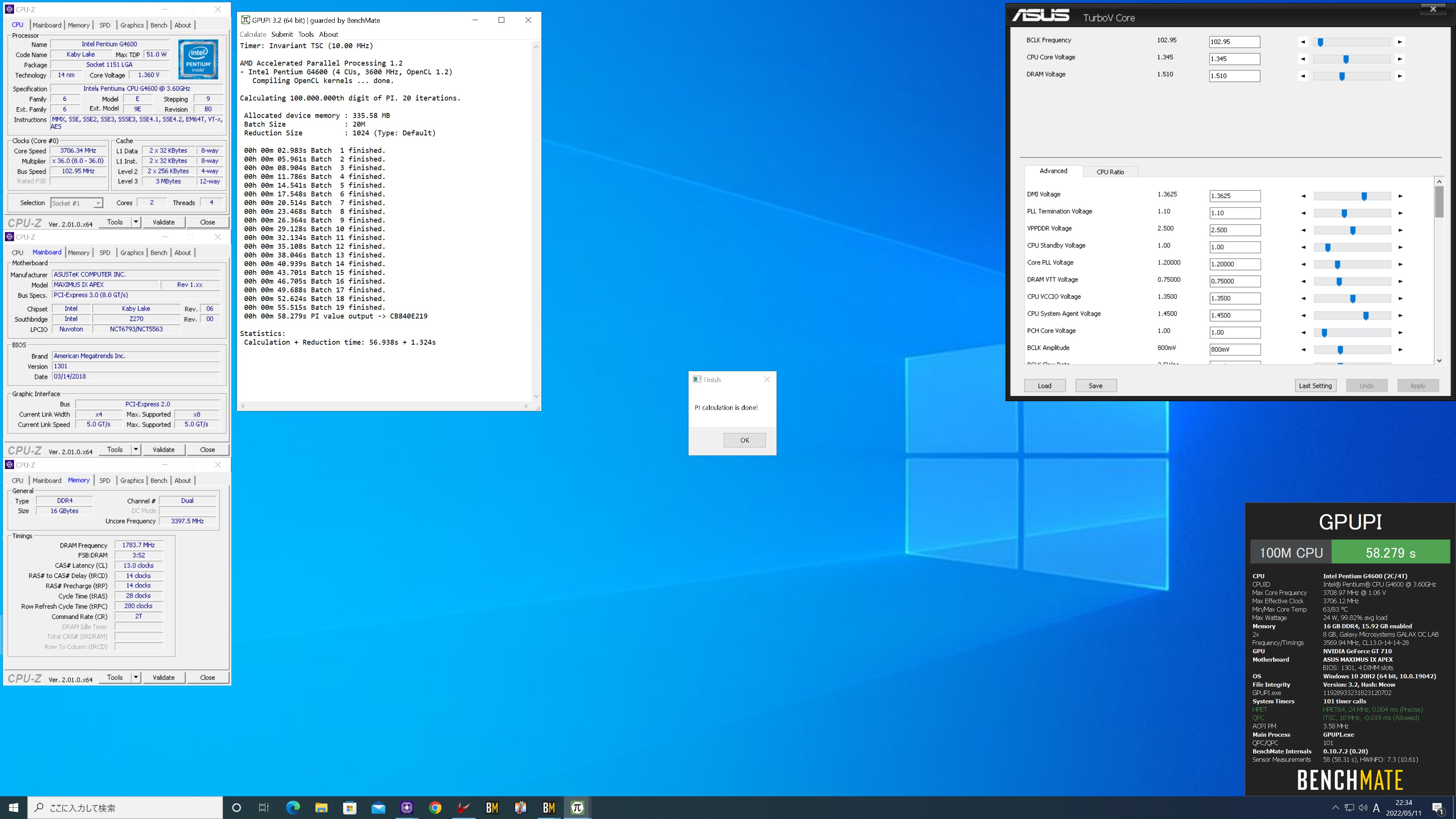Open the Bench tab in top CPU-Z window
Screen dimensions: 1456x819
[159, 25]
